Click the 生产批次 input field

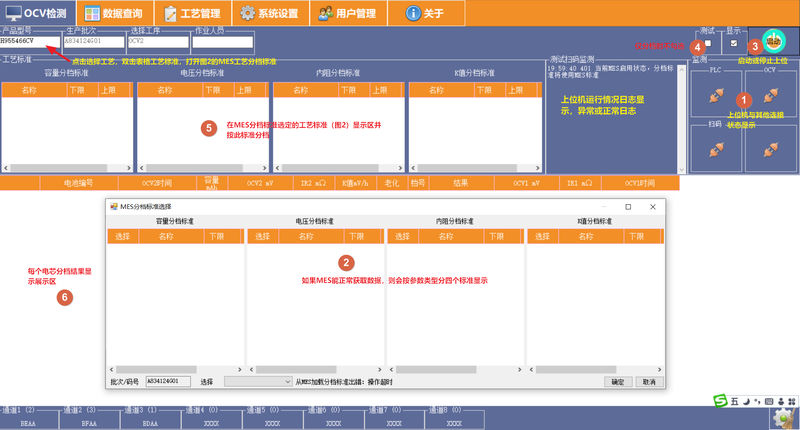tap(94, 41)
